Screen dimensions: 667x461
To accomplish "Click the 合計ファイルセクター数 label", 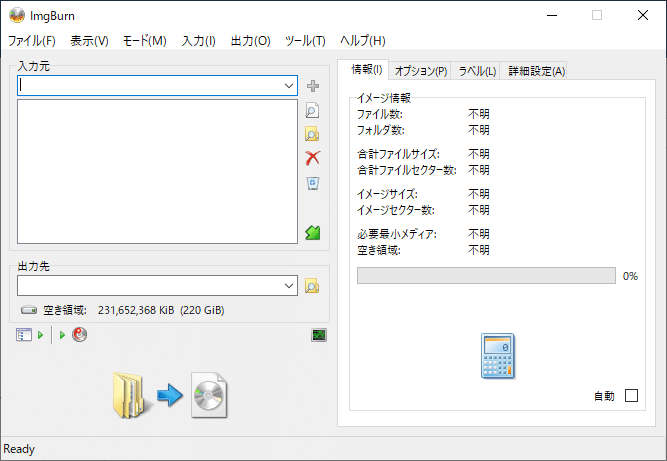I will click(407, 170).
